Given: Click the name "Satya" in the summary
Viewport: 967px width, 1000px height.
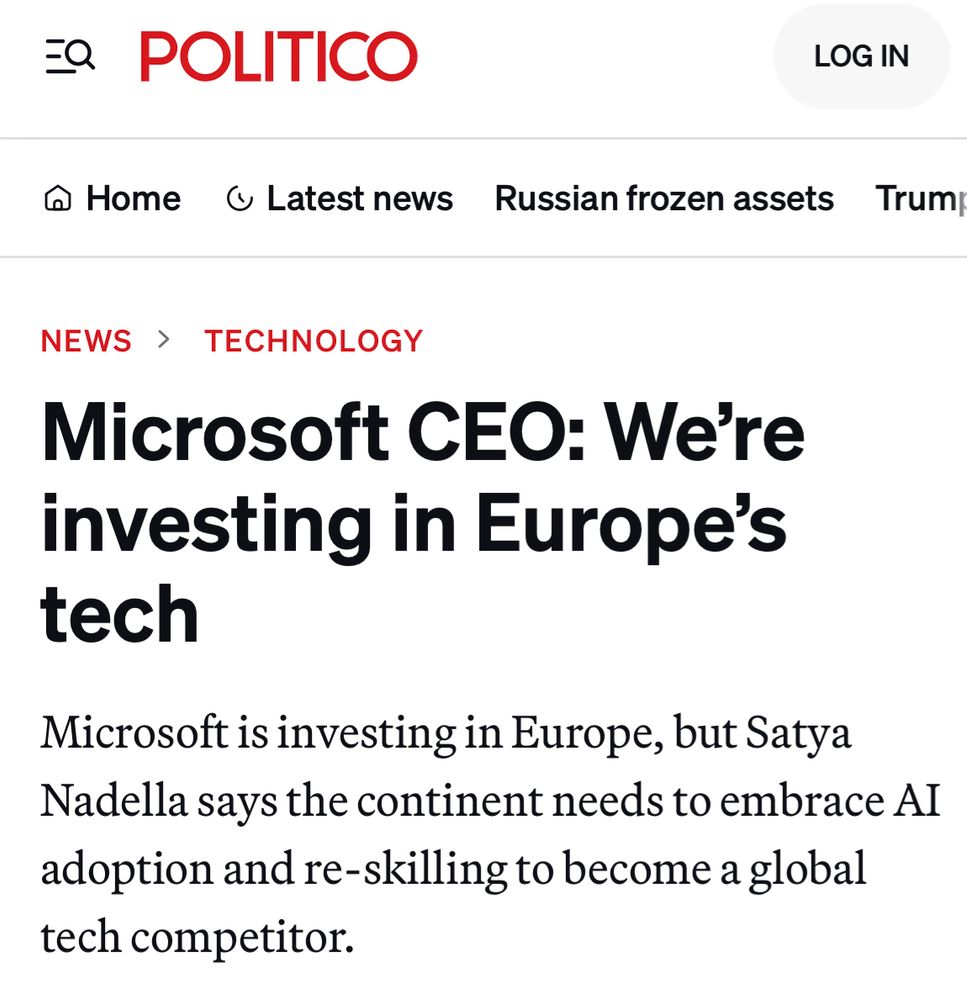Looking at the screenshot, I should coord(798,733).
